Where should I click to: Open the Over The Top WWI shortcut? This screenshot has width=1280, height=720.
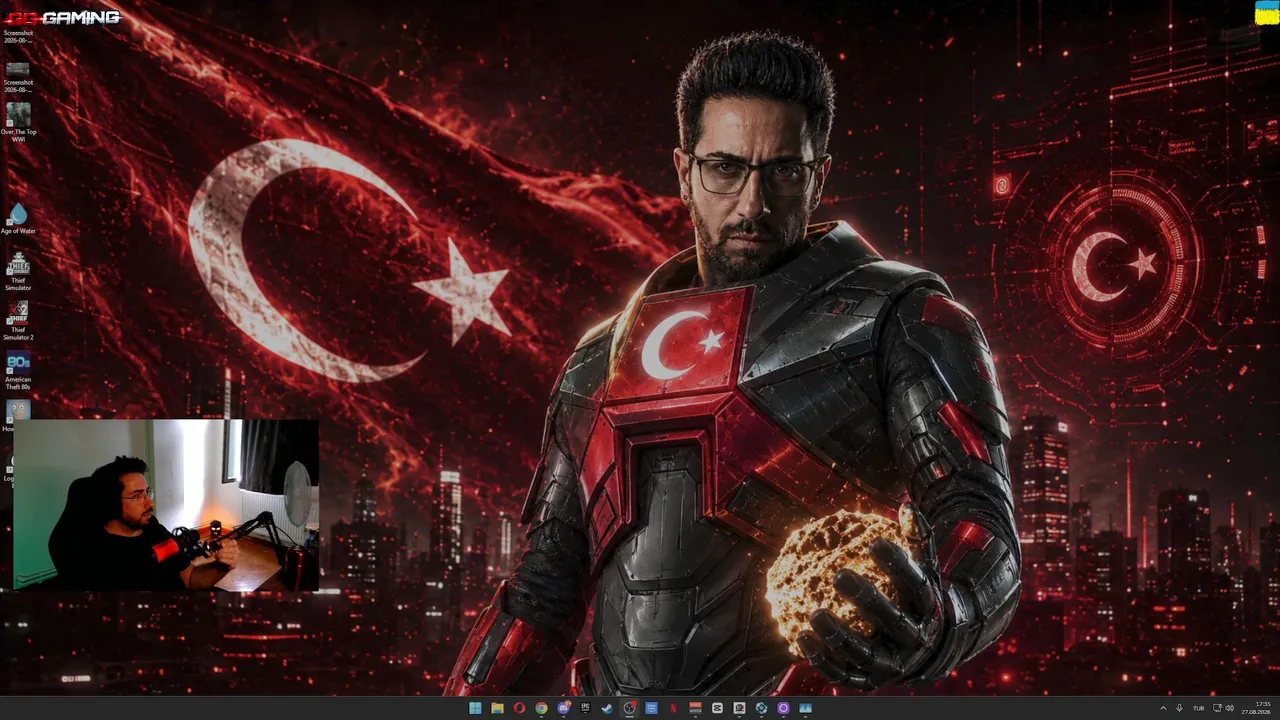pyautogui.click(x=18, y=122)
